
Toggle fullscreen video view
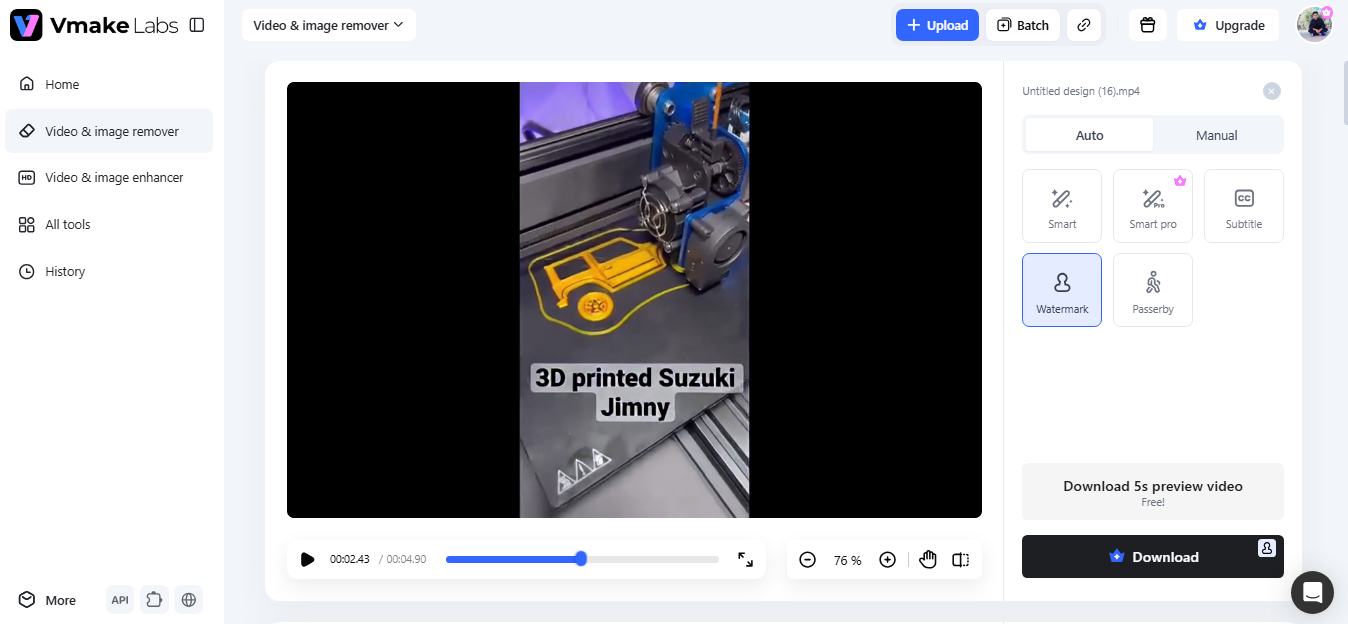pyautogui.click(x=745, y=559)
